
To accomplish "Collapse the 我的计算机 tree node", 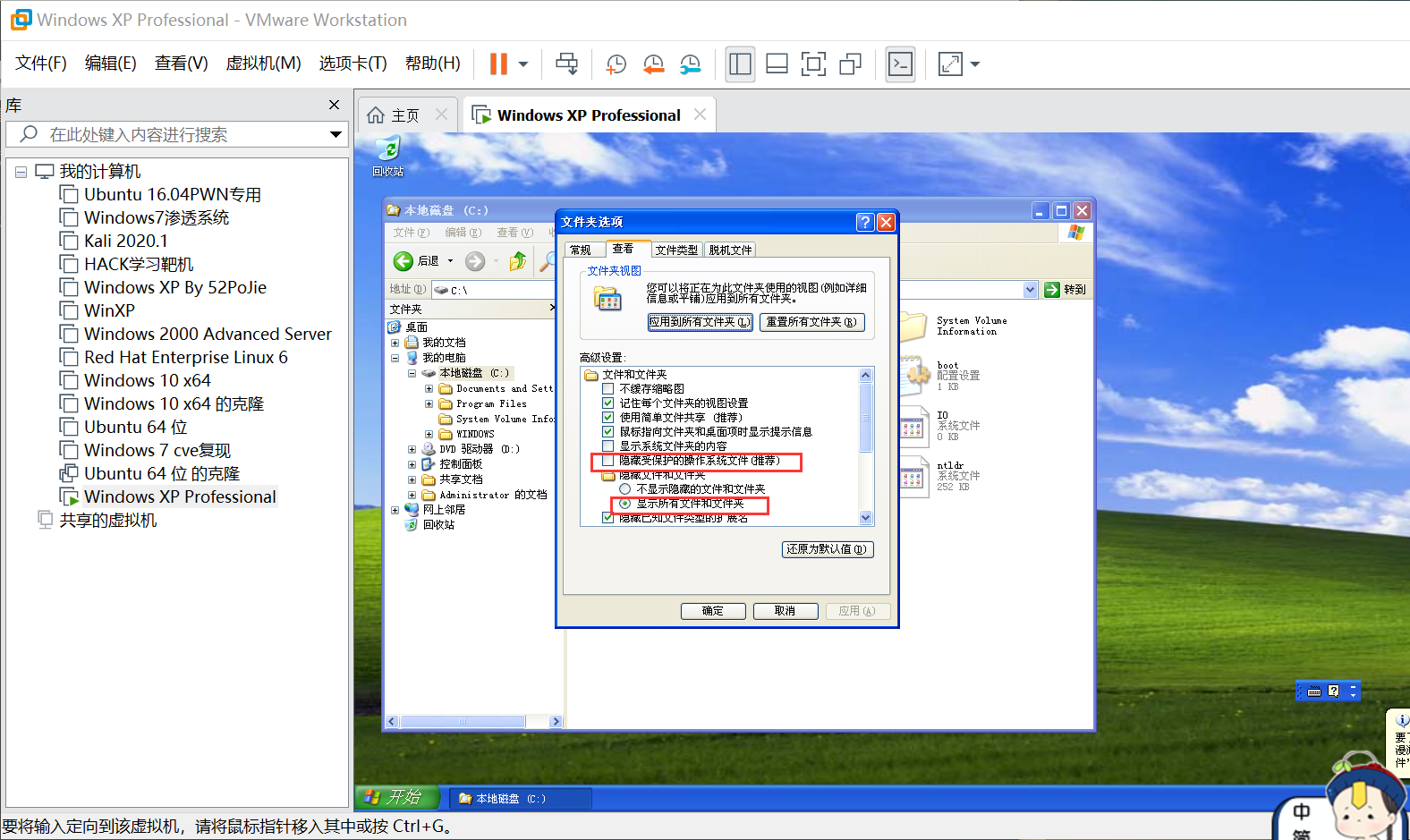I will 21,172.
